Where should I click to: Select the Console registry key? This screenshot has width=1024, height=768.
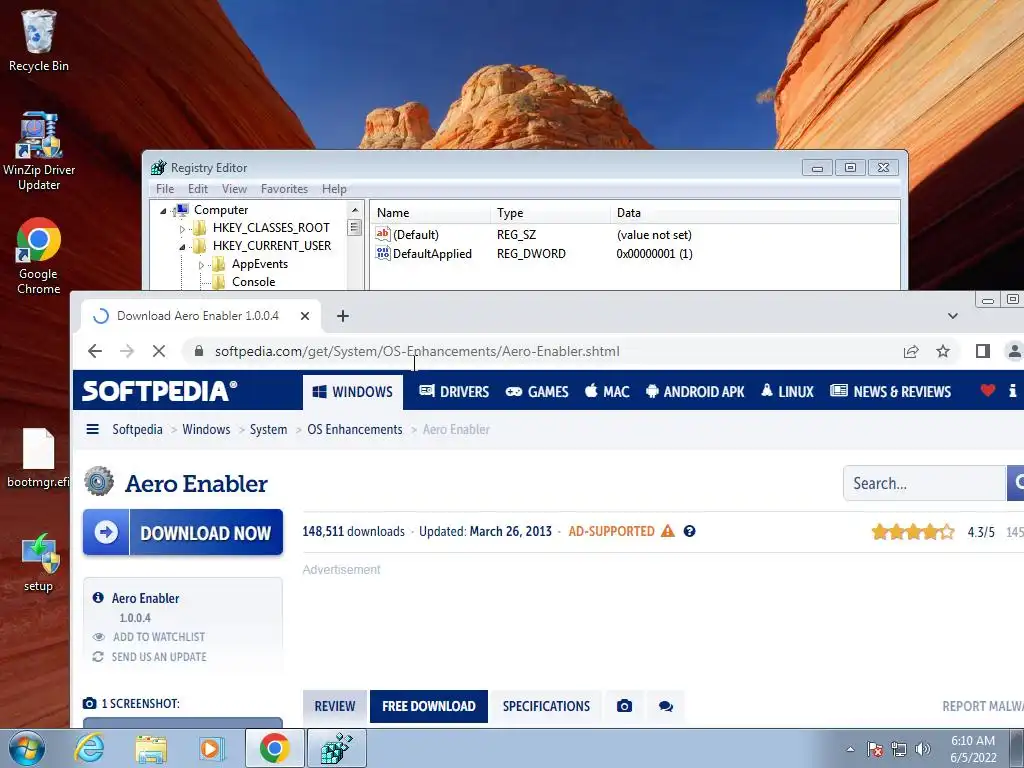pos(253,282)
